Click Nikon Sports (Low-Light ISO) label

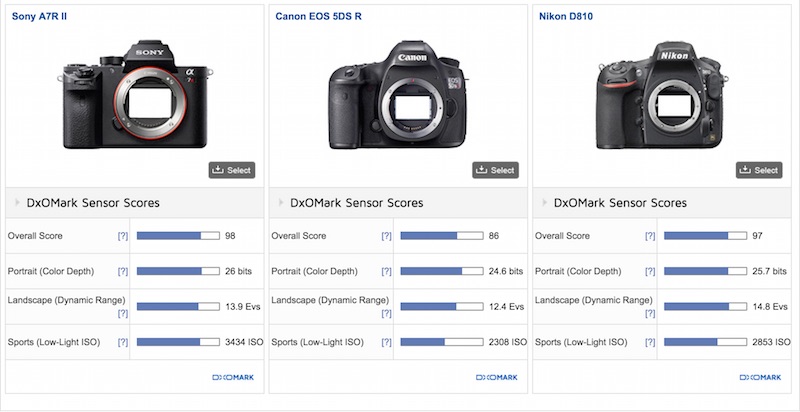[x=581, y=342]
